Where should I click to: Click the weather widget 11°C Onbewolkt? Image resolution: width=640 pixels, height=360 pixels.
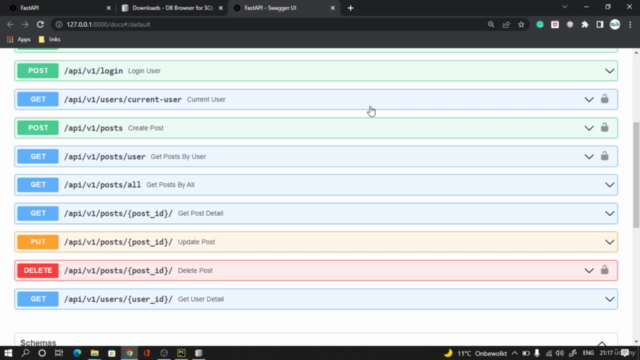(x=476, y=353)
